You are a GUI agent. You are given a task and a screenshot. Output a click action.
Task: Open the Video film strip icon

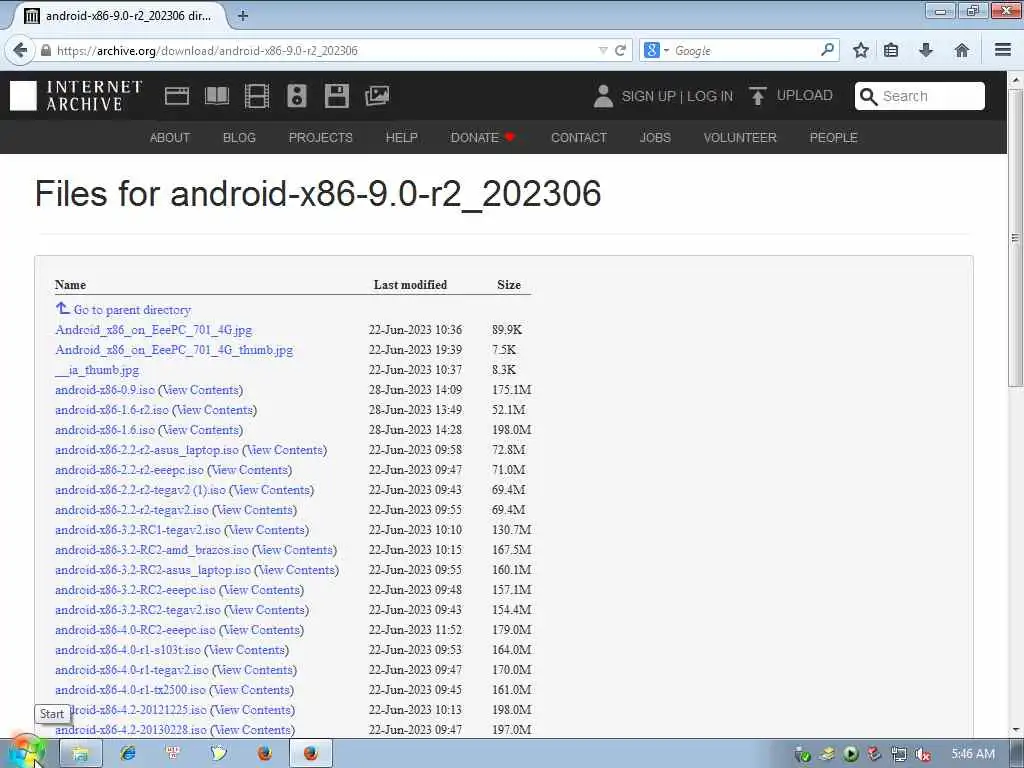tap(257, 96)
